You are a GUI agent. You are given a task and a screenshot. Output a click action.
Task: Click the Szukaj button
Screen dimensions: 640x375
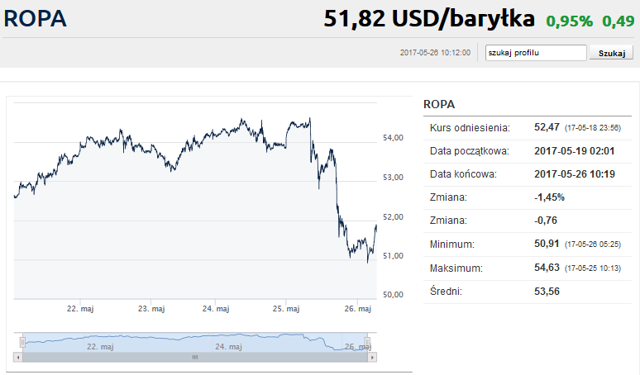[611, 53]
